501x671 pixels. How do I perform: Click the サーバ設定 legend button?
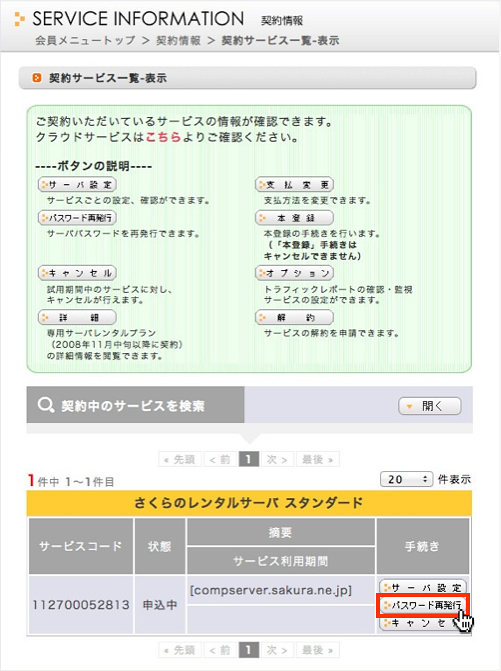click(x=77, y=185)
